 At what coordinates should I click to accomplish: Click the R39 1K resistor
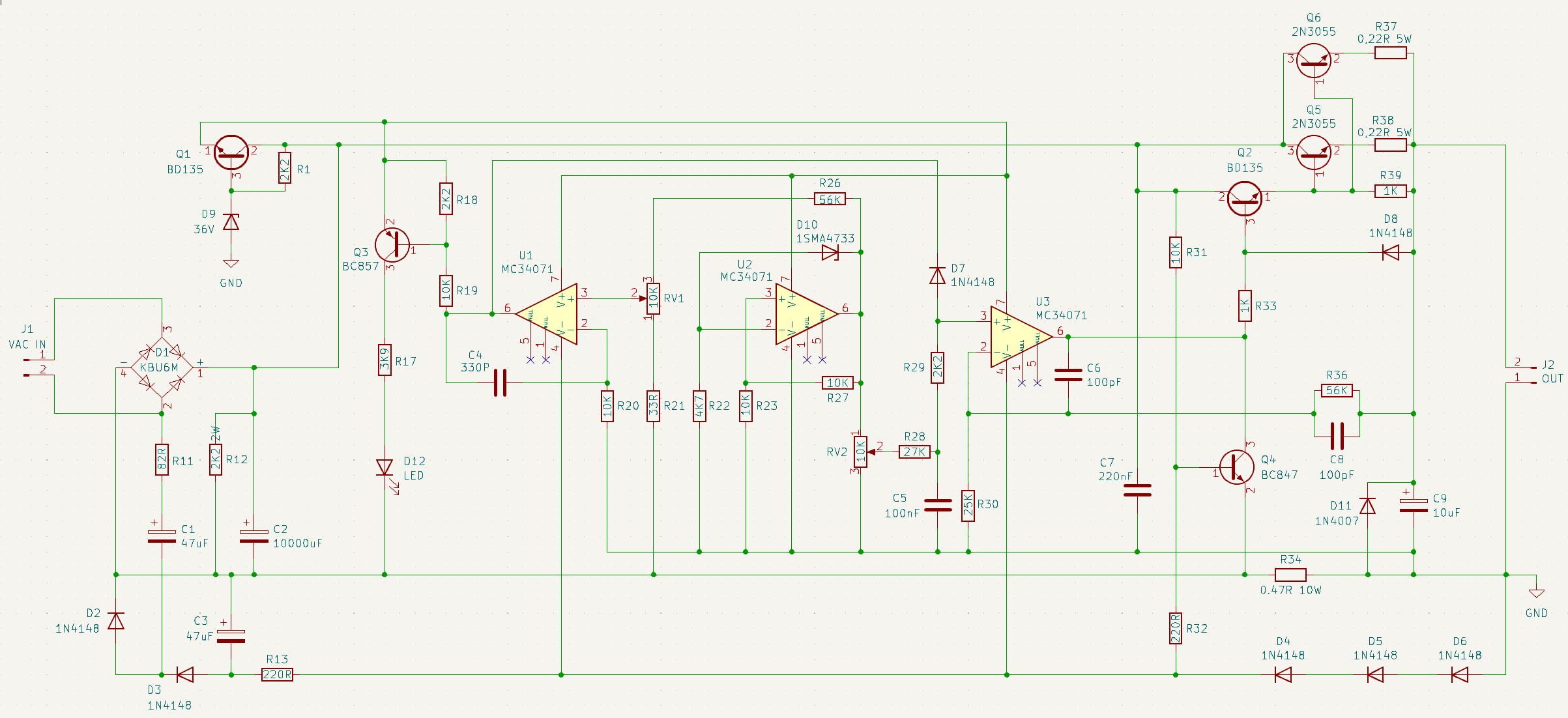coord(1391,191)
